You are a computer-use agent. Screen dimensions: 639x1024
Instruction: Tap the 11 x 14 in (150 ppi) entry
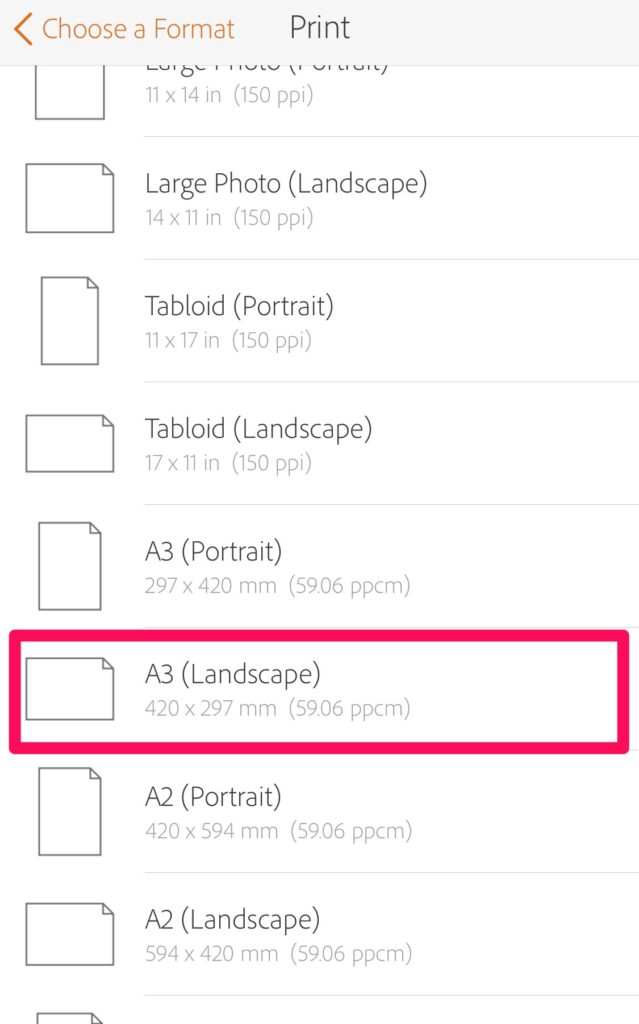tap(229, 95)
